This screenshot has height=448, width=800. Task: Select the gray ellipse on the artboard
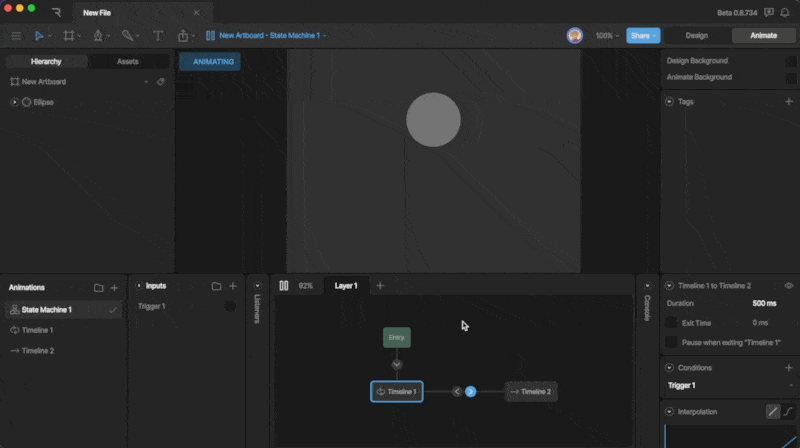click(x=433, y=120)
